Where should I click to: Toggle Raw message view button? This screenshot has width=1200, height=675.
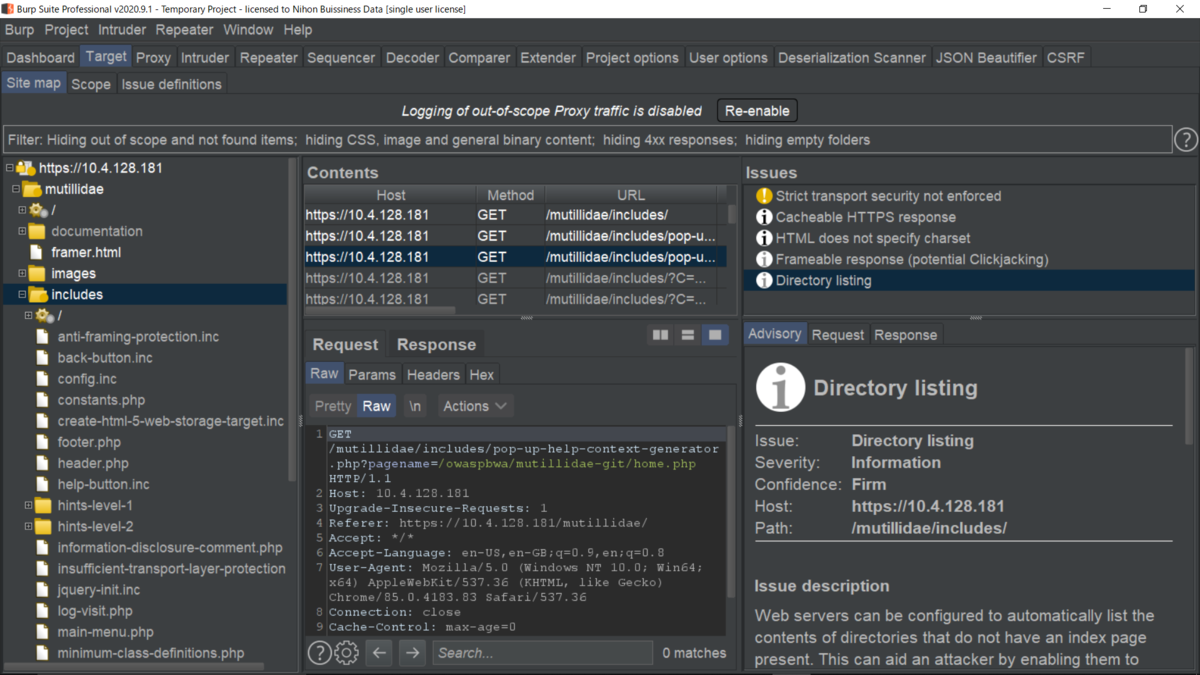(377, 406)
